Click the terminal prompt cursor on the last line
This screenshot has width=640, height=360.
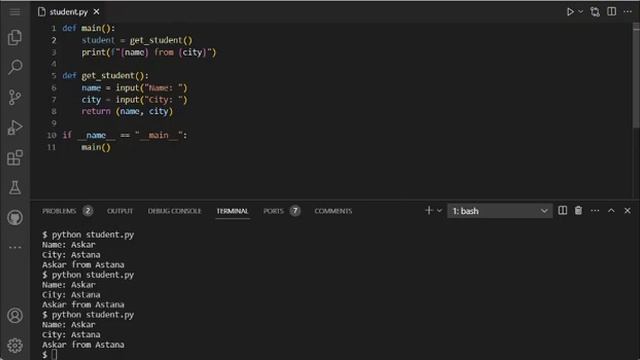point(54,355)
